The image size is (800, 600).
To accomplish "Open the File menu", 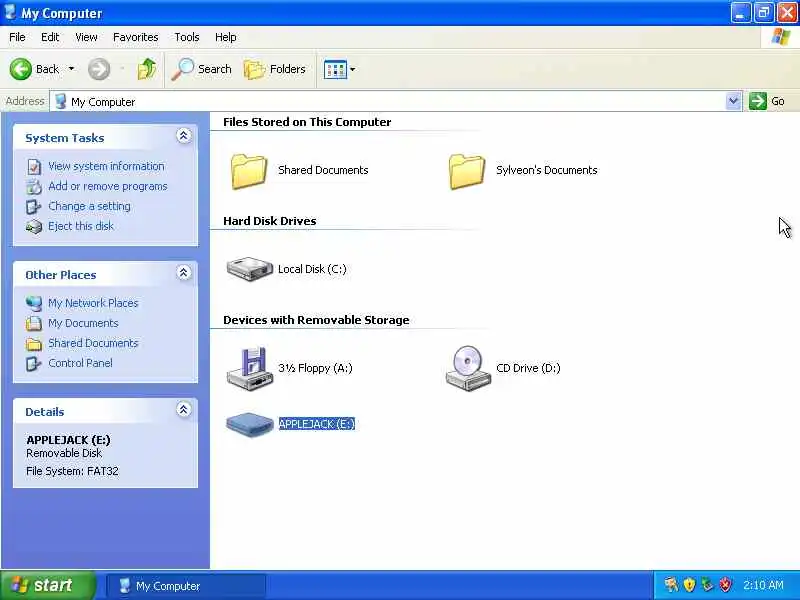I will click(x=17, y=37).
